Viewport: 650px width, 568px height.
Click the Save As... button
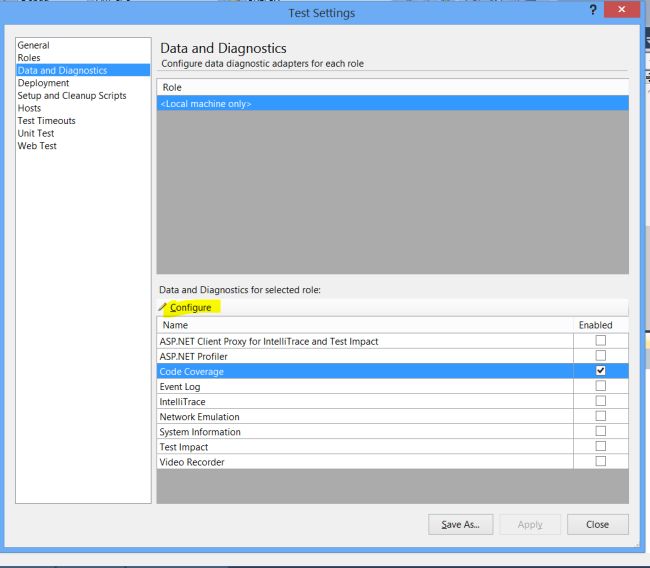click(461, 524)
